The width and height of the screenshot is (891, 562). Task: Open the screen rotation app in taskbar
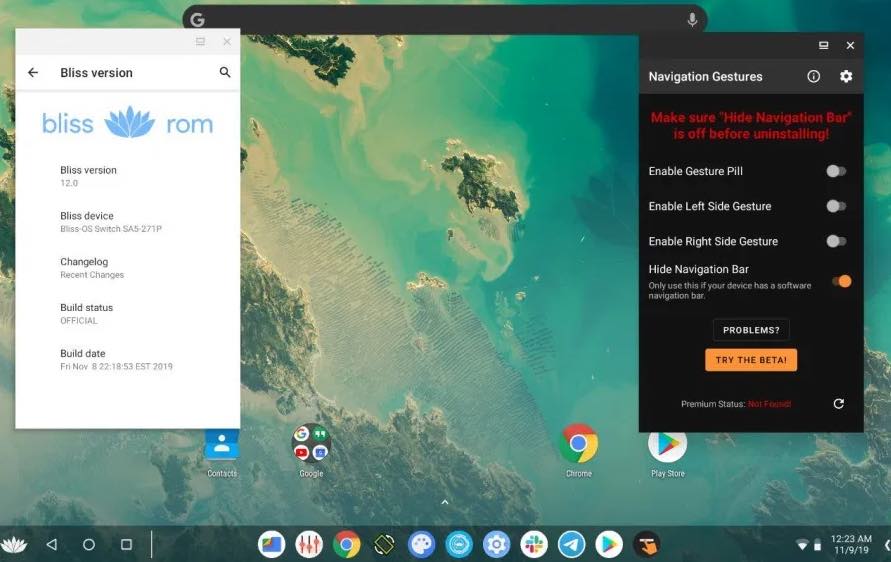pos(384,544)
